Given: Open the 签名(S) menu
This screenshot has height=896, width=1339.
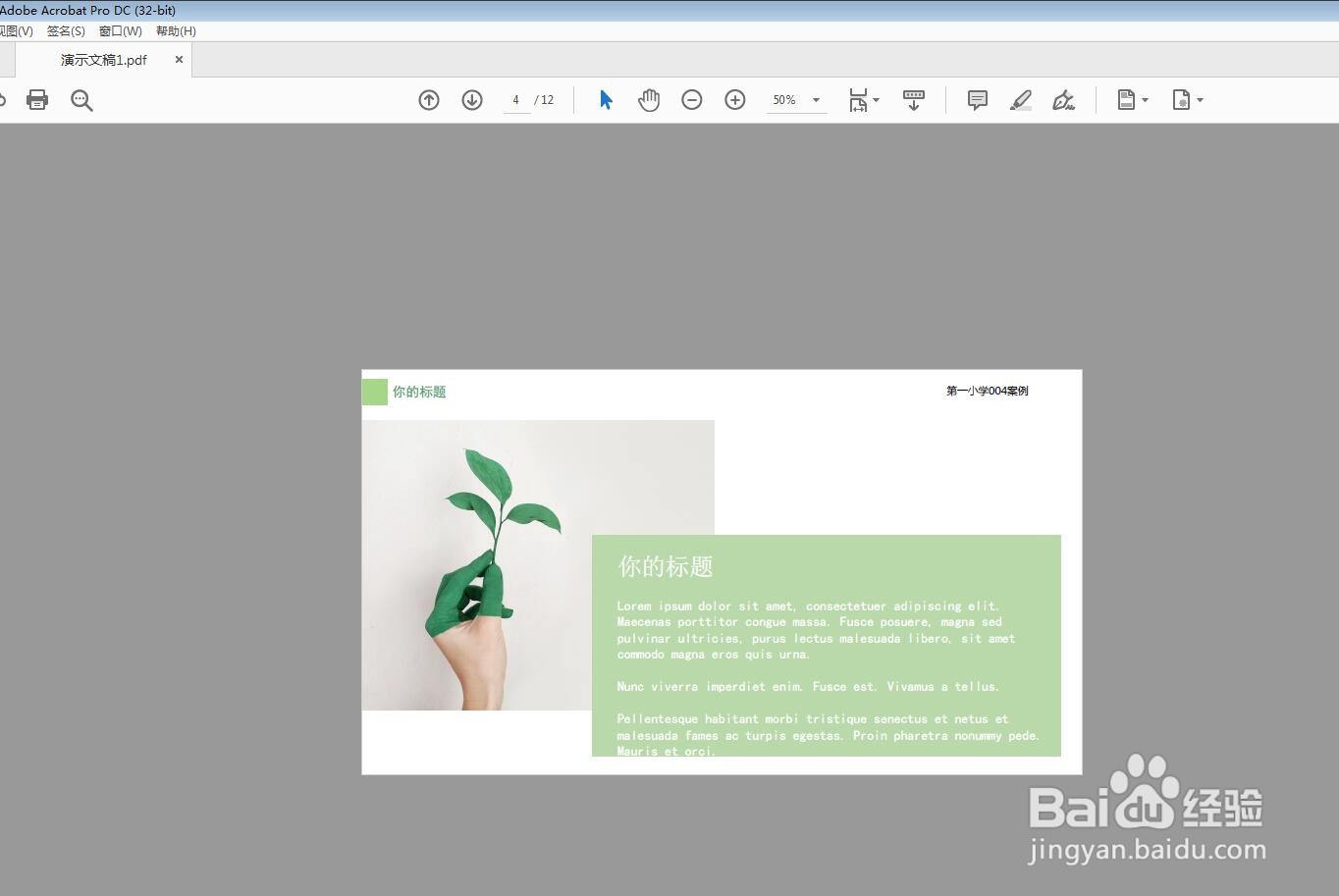Looking at the screenshot, I should tap(66, 31).
